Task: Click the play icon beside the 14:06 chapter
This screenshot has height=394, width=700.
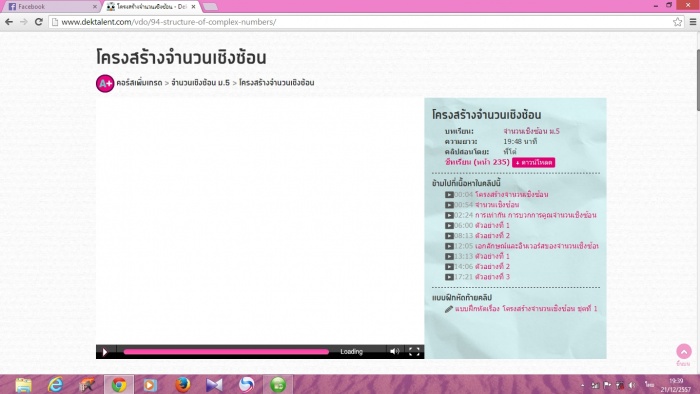Action: [449, 266]
